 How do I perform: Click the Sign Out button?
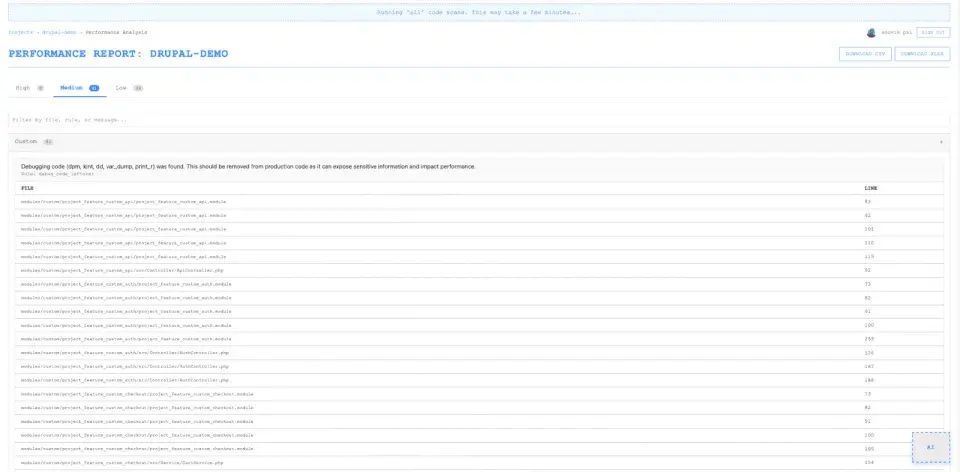click(x=933, y=32)
